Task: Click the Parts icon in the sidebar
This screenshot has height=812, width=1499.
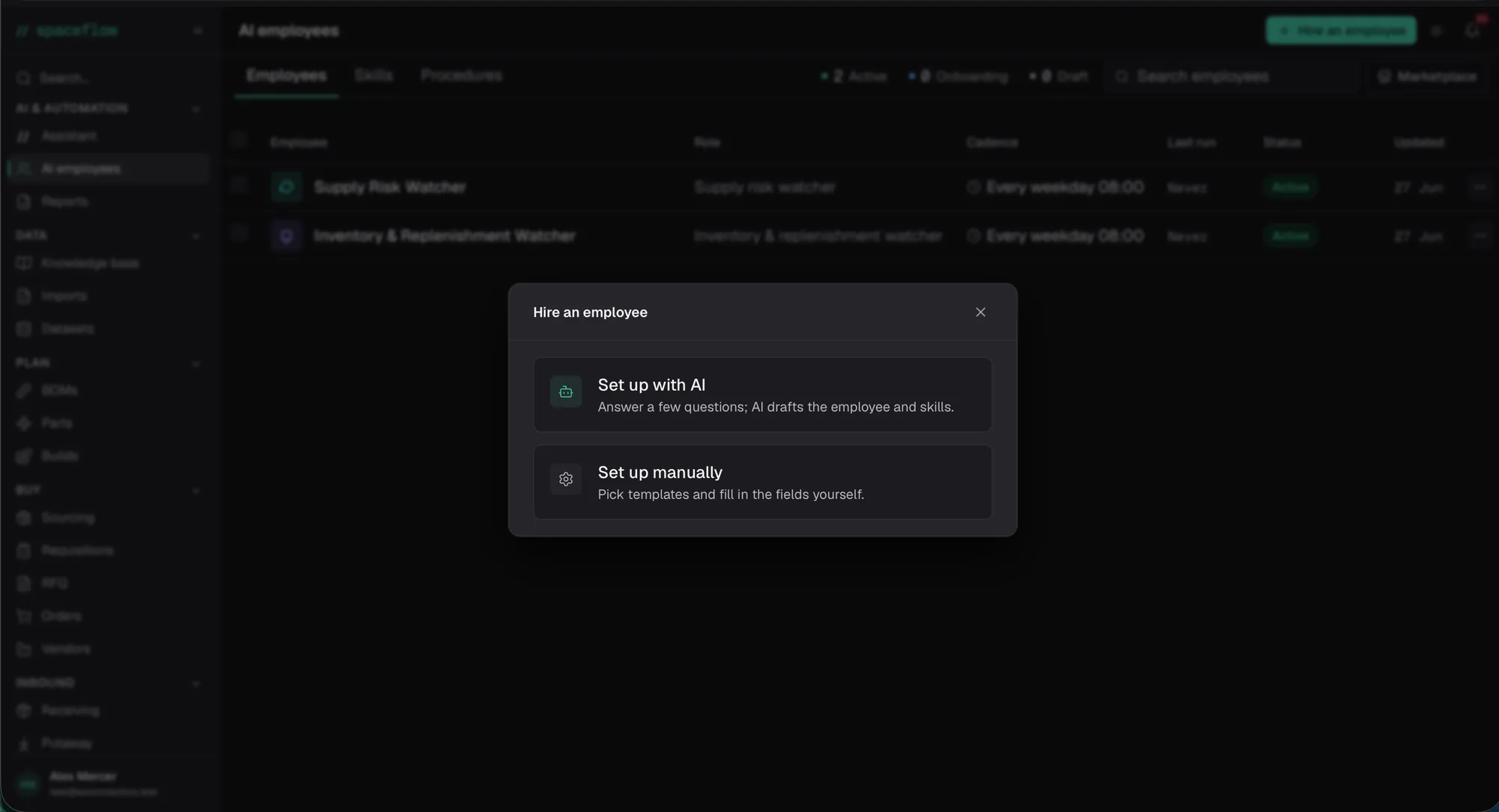Action: (24, 423)
